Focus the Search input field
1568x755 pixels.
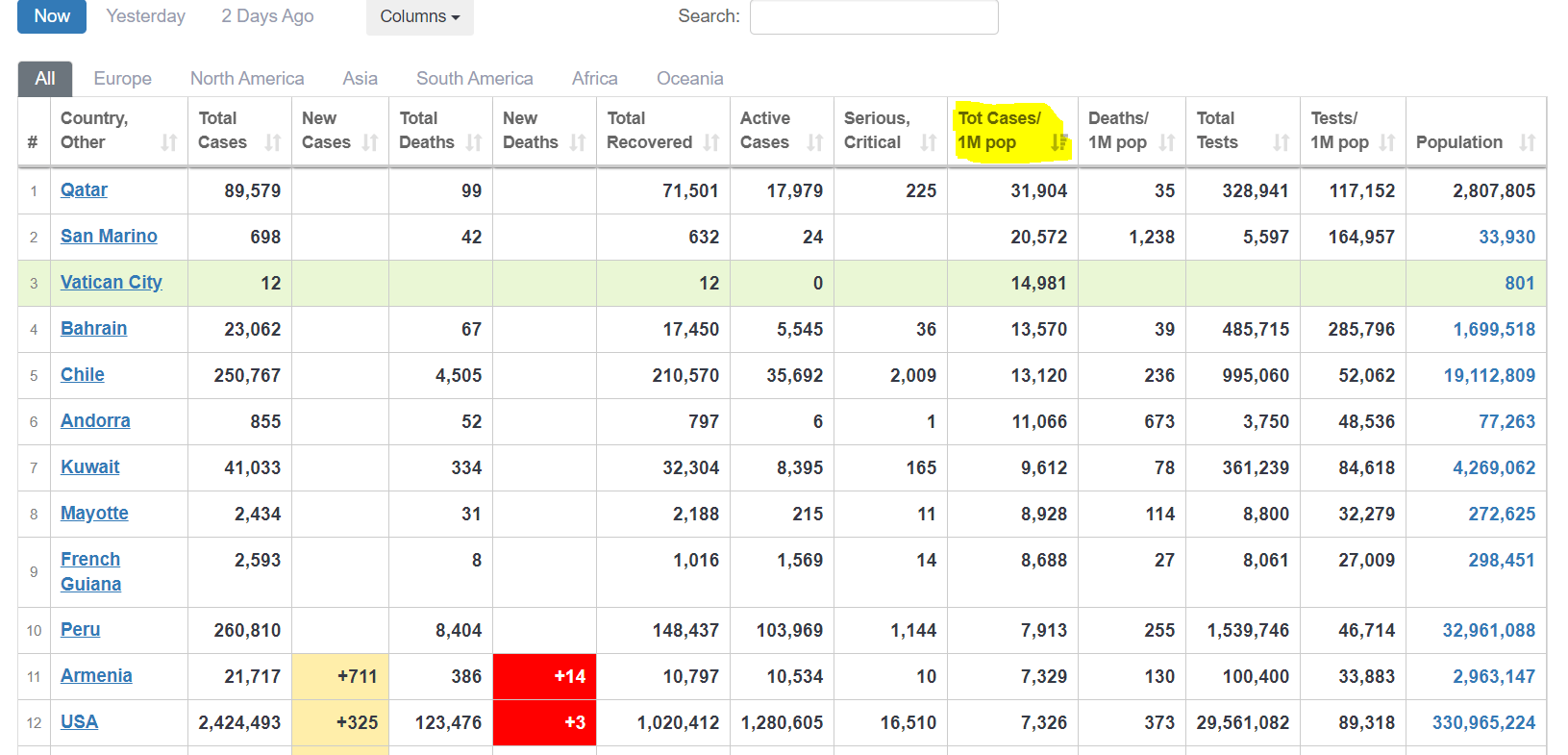[874, 16]
